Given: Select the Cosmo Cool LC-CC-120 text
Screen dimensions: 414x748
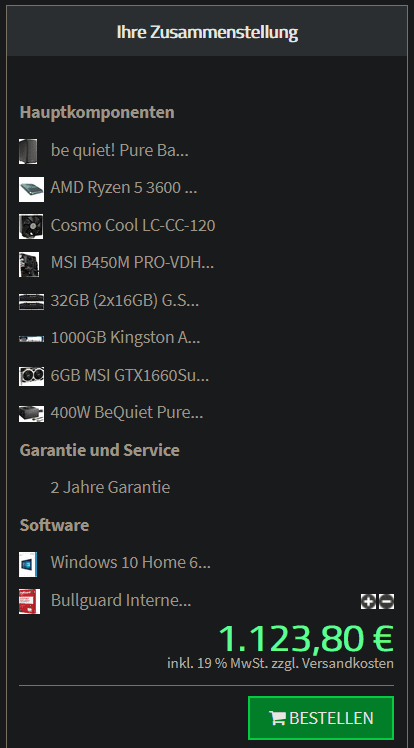Looking at the screenshot, I should click(133, 225).
